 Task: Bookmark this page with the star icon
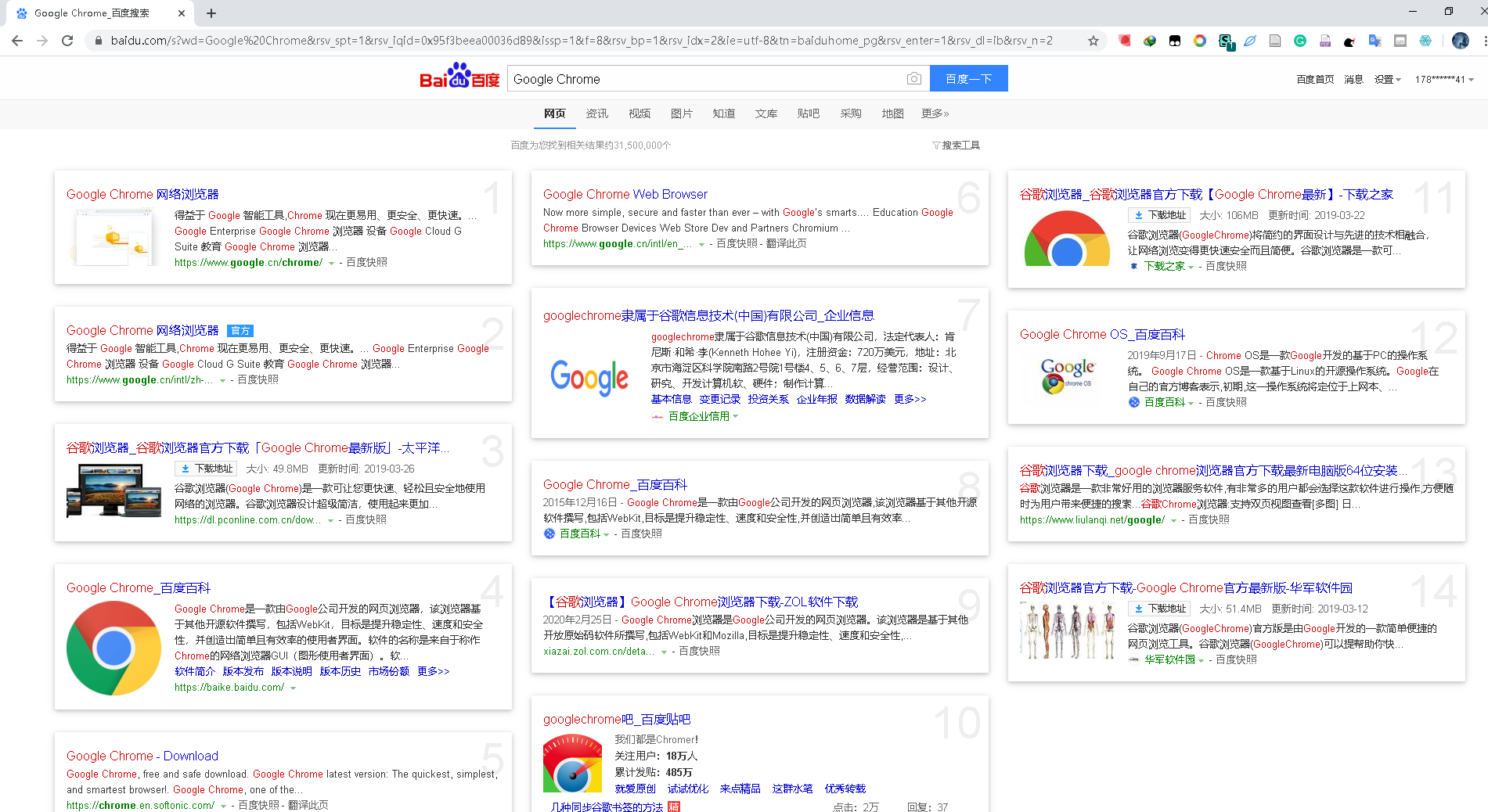click(1093, 41)
